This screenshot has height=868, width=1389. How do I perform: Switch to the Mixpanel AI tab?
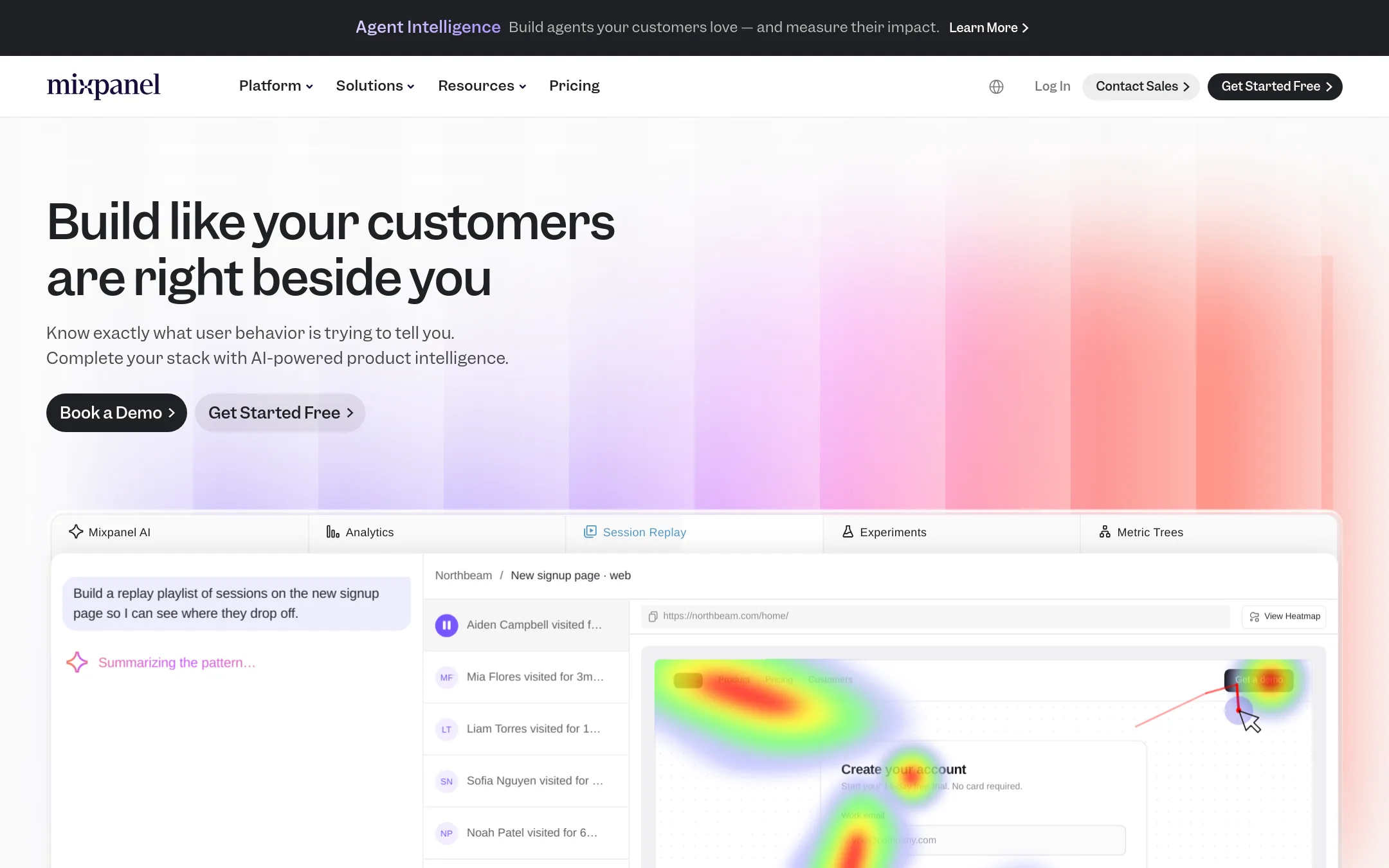point(180,532)
